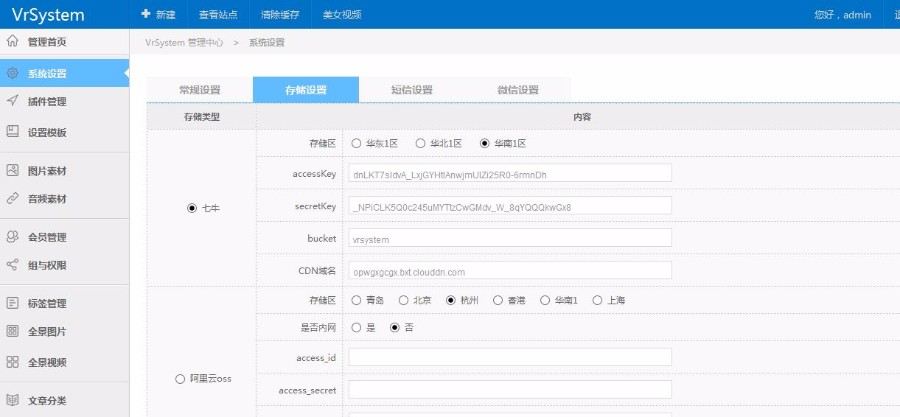Click the book icon beside 文章分类
Screen dimensions: 900x417
pos(12,400)
